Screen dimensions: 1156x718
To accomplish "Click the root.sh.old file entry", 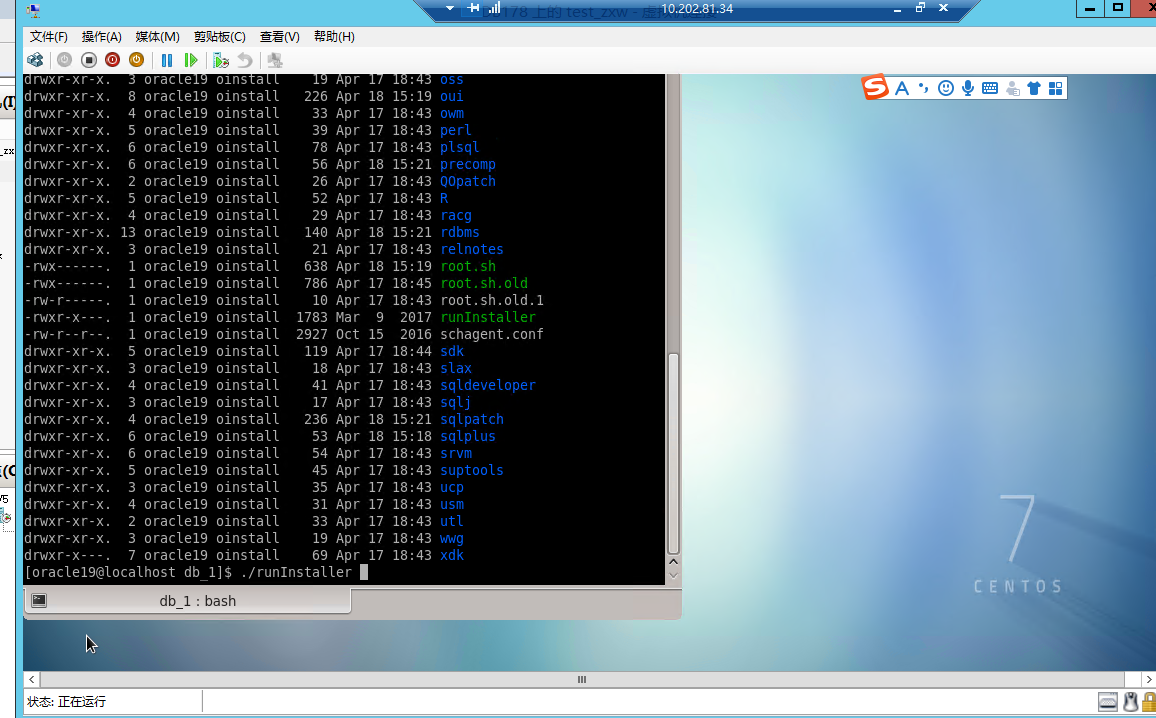I will (484, 283).
